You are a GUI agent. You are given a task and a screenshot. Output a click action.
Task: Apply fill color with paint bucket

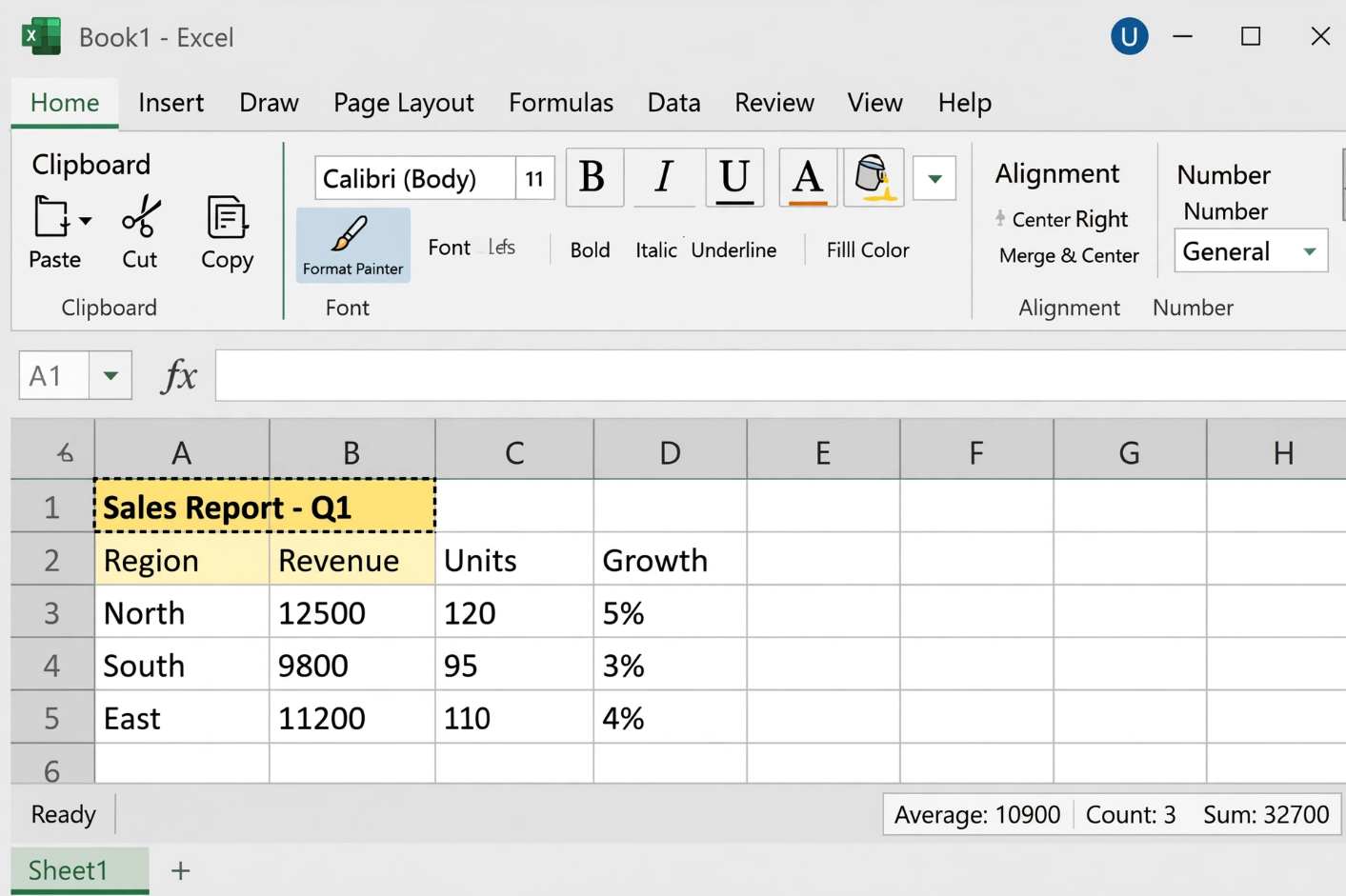tap(874, 177)
